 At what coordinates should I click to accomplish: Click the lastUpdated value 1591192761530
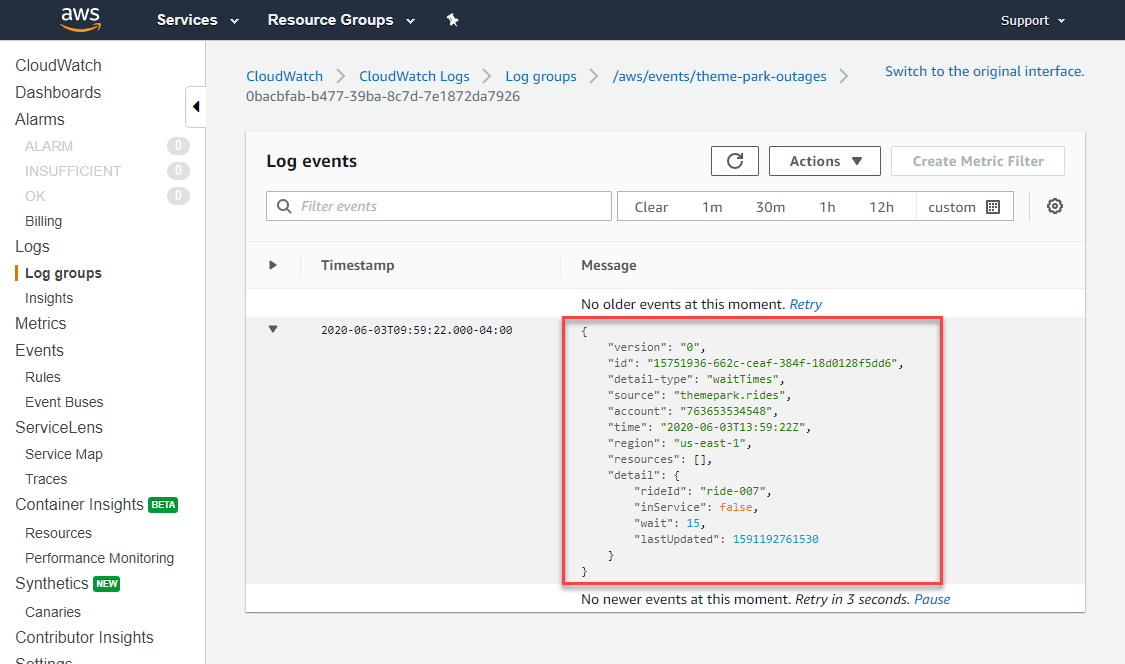click(x=775, y=539)
